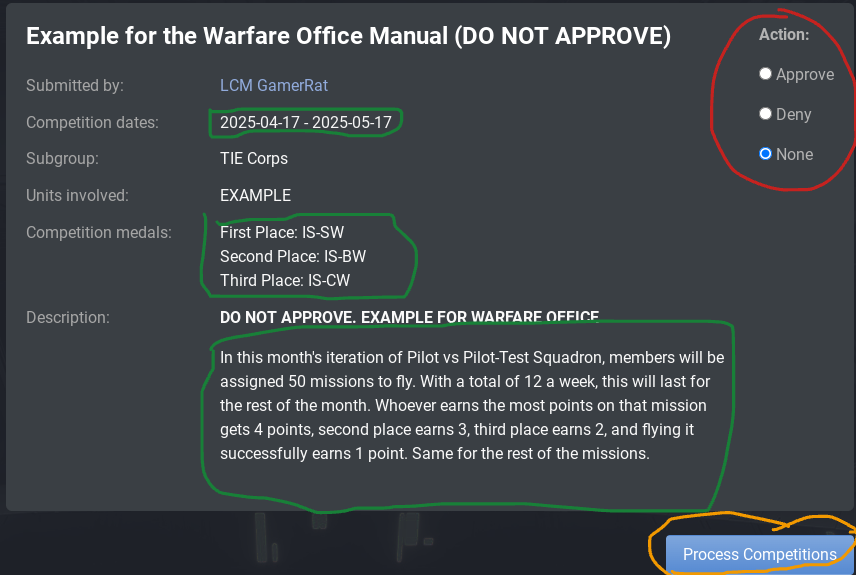Click the Pilot vs Pilot description paragraph
Image resolution: width=856 pixels, height=575 pixels.
471,405
